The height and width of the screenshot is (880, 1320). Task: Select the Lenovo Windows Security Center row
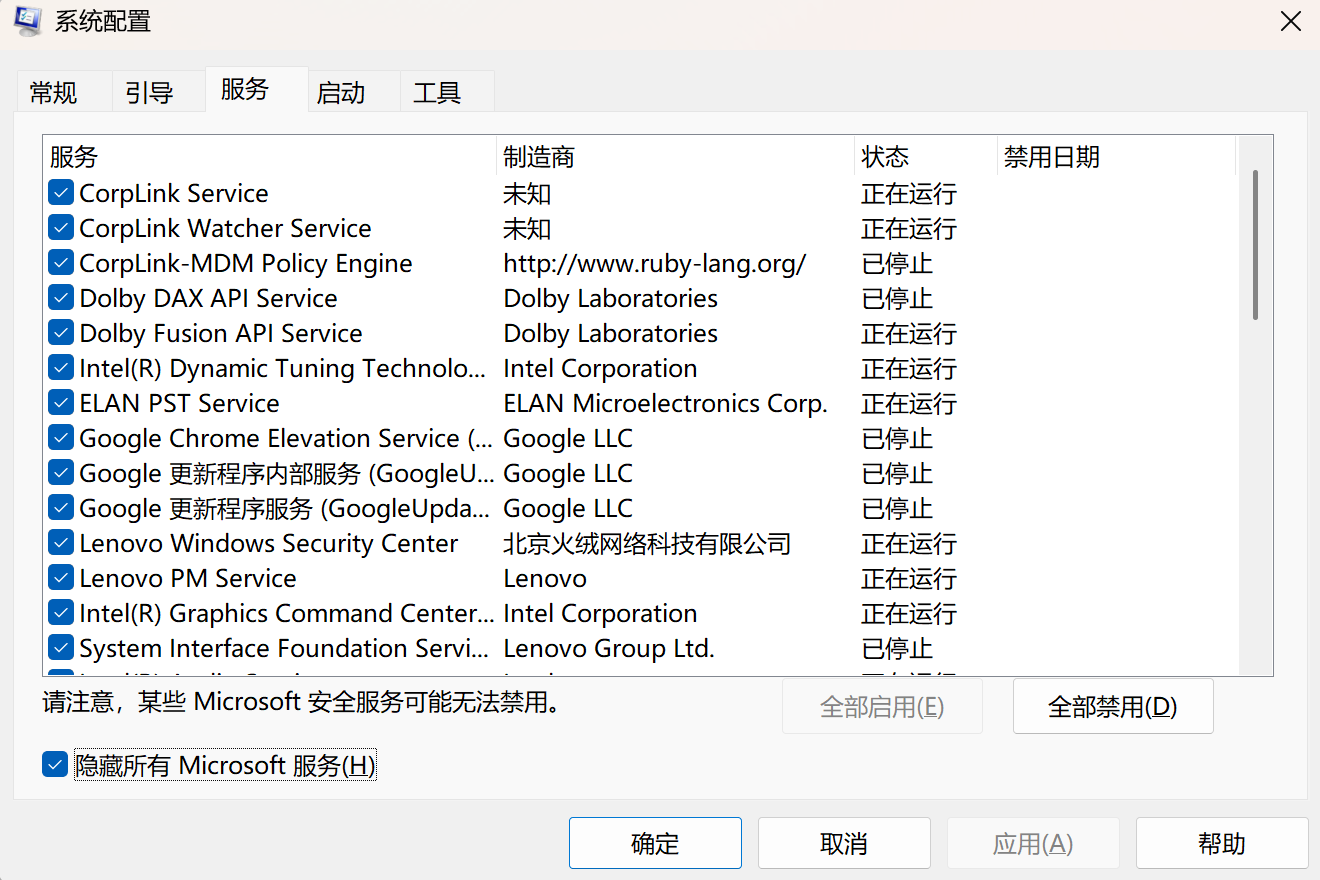[268, 543]
